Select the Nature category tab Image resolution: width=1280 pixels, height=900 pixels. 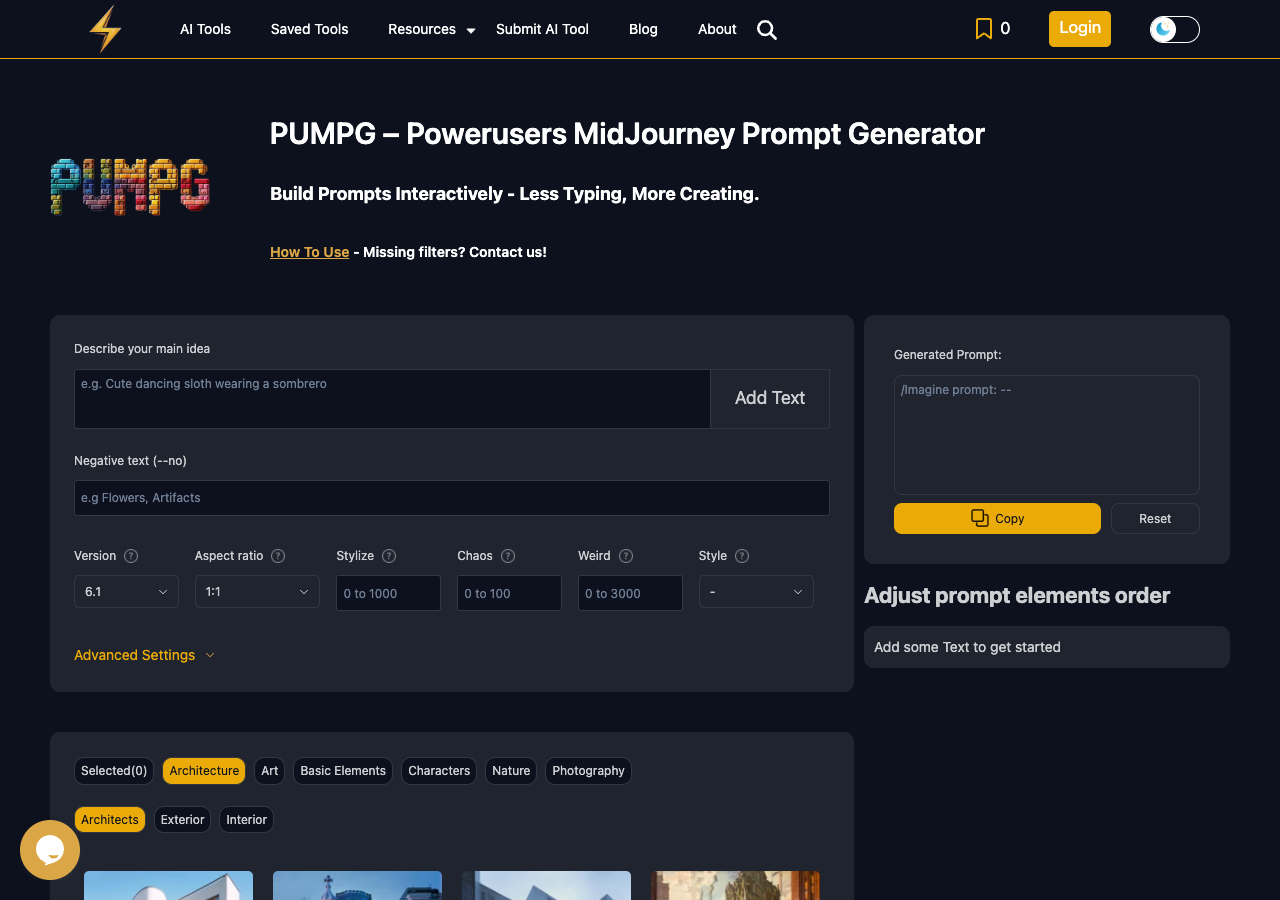(511, 771)
